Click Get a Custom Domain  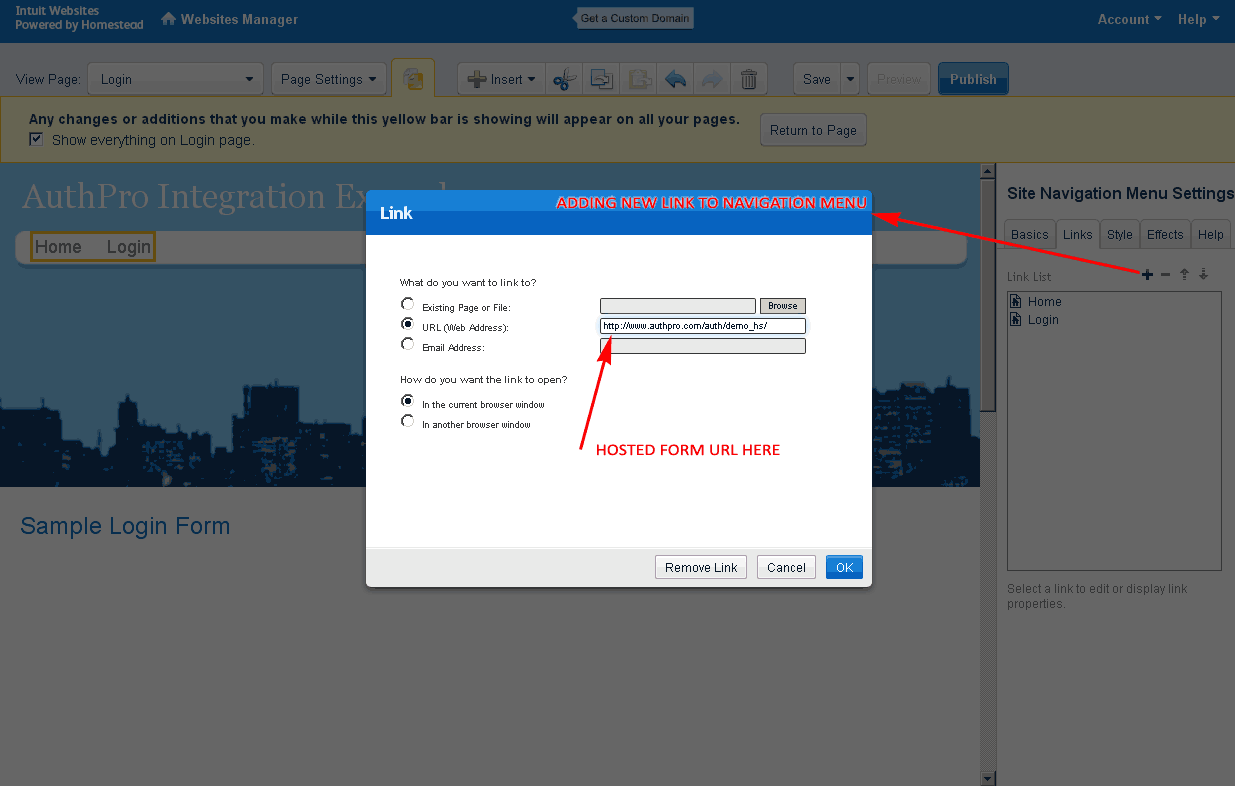click(635, 18)
